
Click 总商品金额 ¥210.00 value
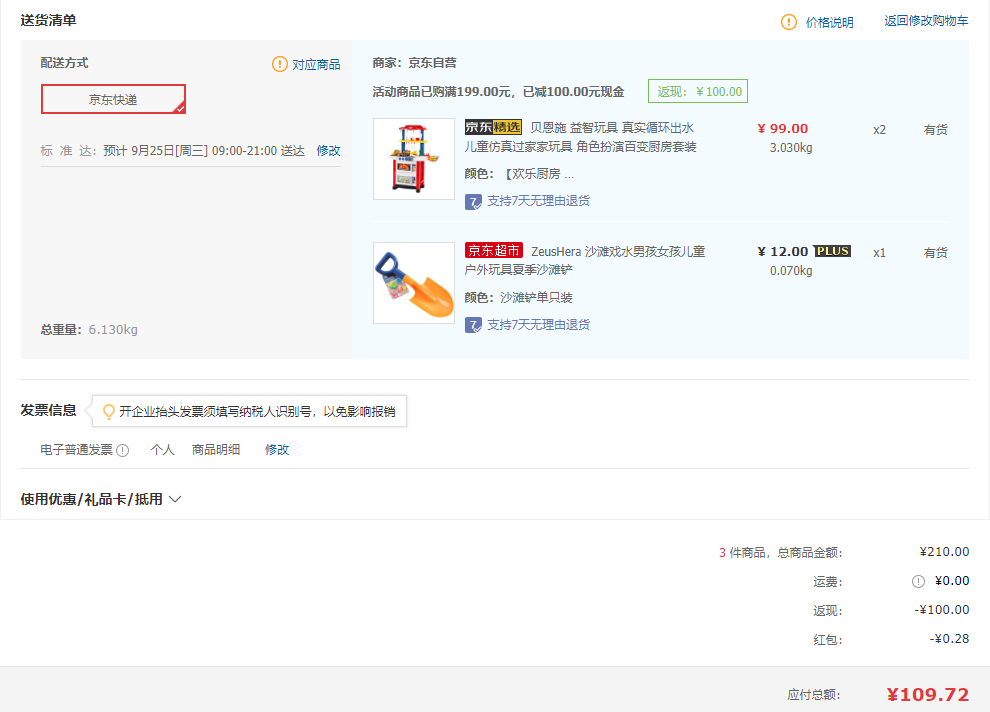coord(944,552)
